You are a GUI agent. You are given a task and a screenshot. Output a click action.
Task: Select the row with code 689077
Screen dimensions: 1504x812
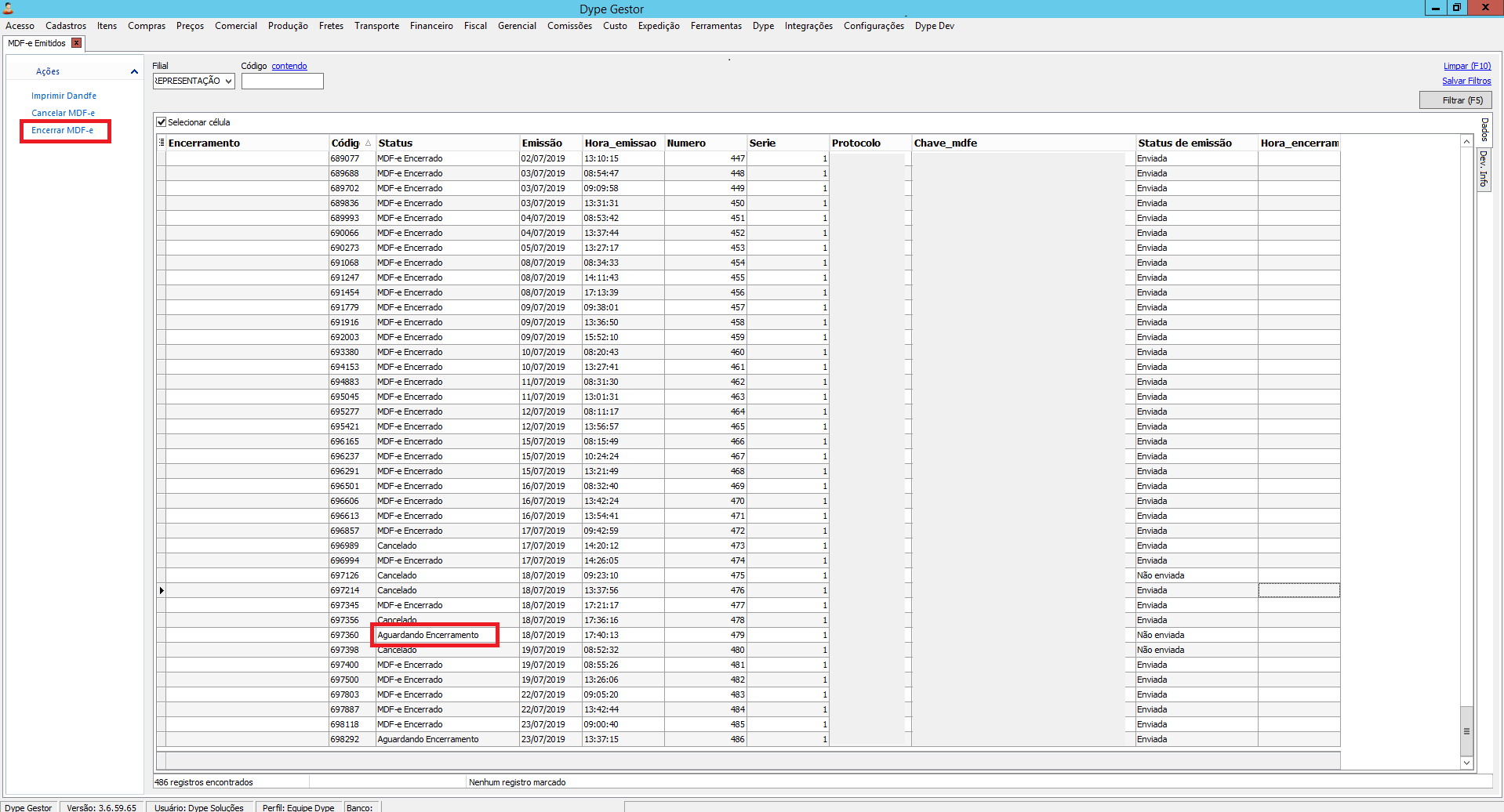(x=748, y=158)
